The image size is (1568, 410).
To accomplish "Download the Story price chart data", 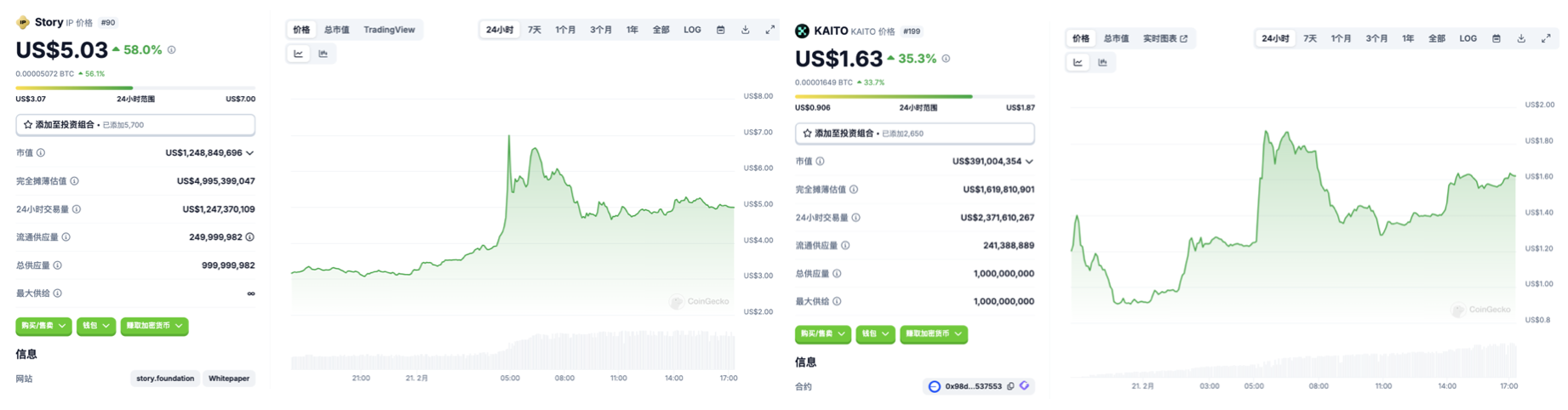I will coord(745,30).
